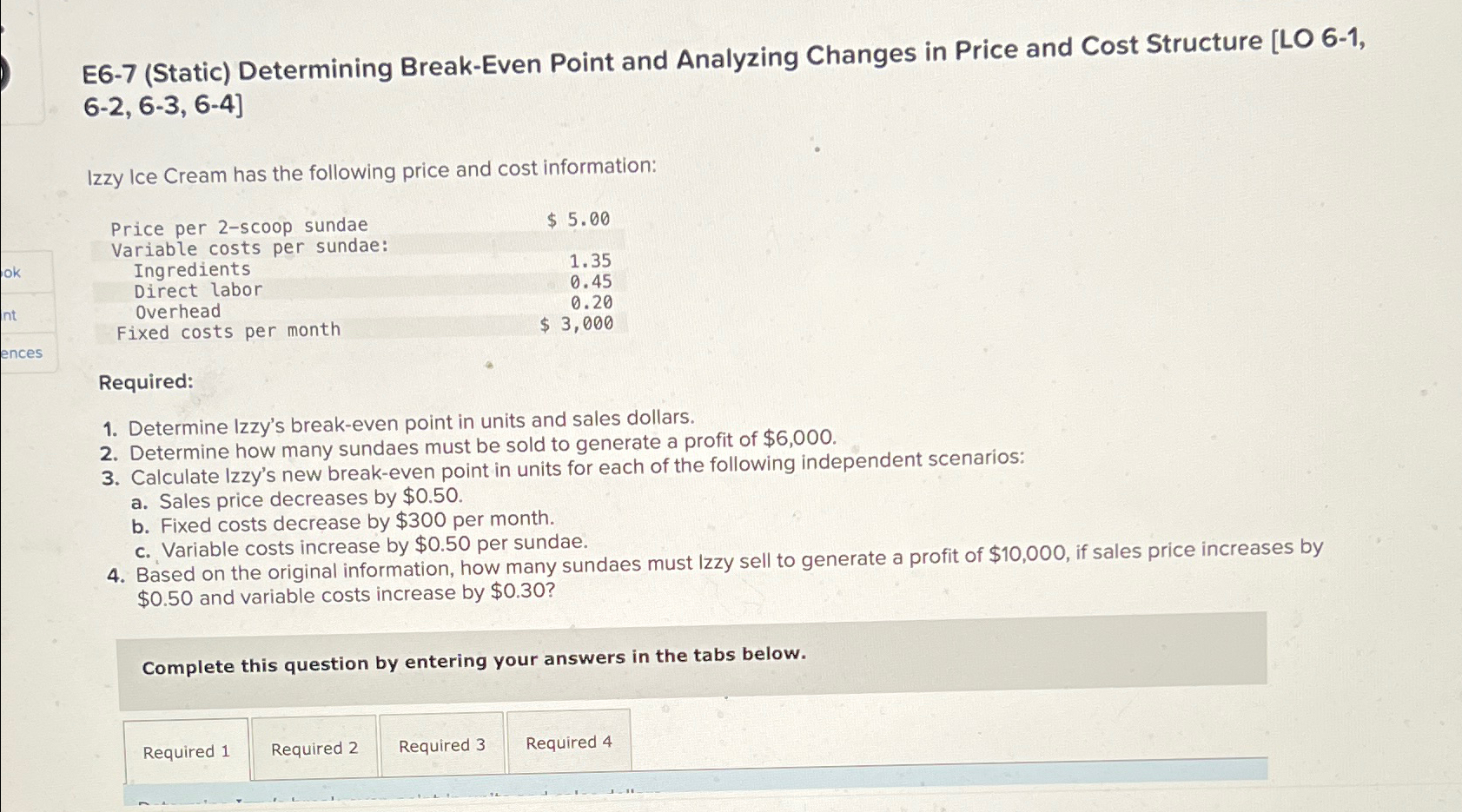Select the Required 4 tab
The height and width of the screenshot is (812, 1462).
tap(569, 742)
